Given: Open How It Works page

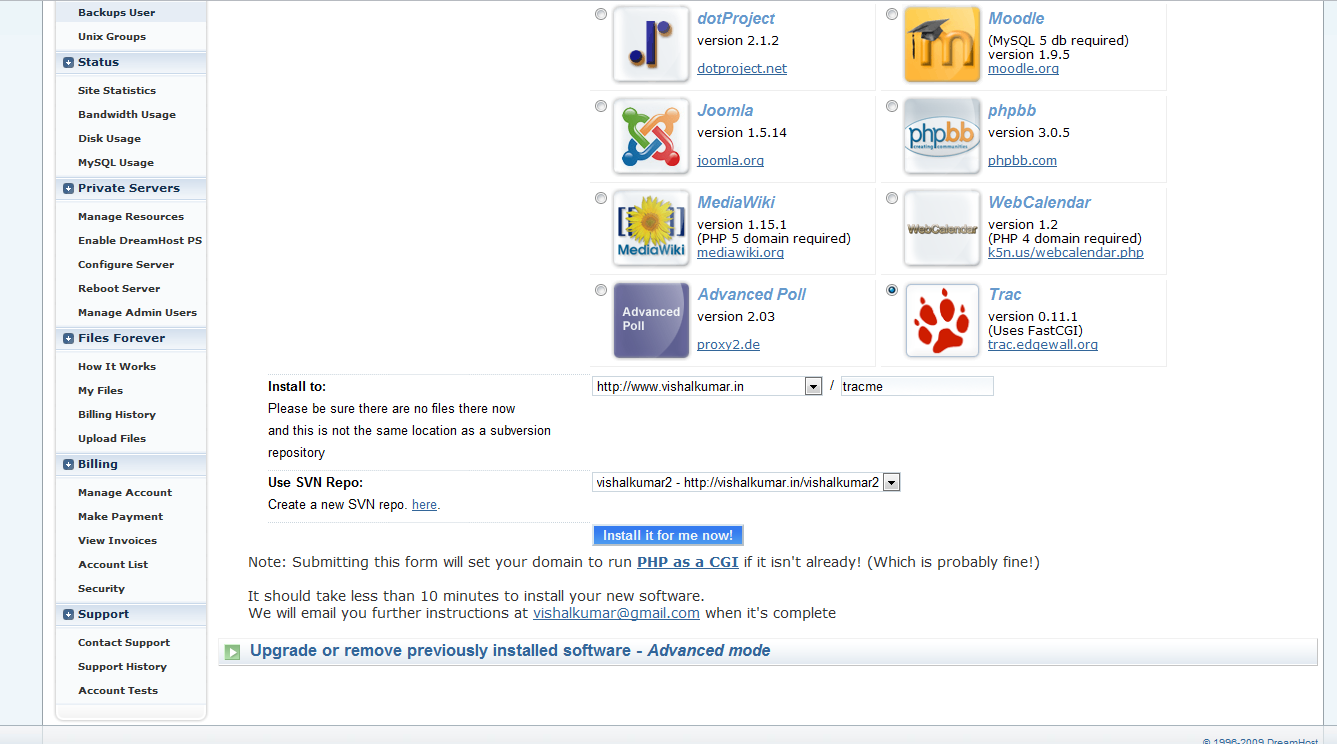Looking at the screenshot, I should pyautogui.click(x=117, y=367).
